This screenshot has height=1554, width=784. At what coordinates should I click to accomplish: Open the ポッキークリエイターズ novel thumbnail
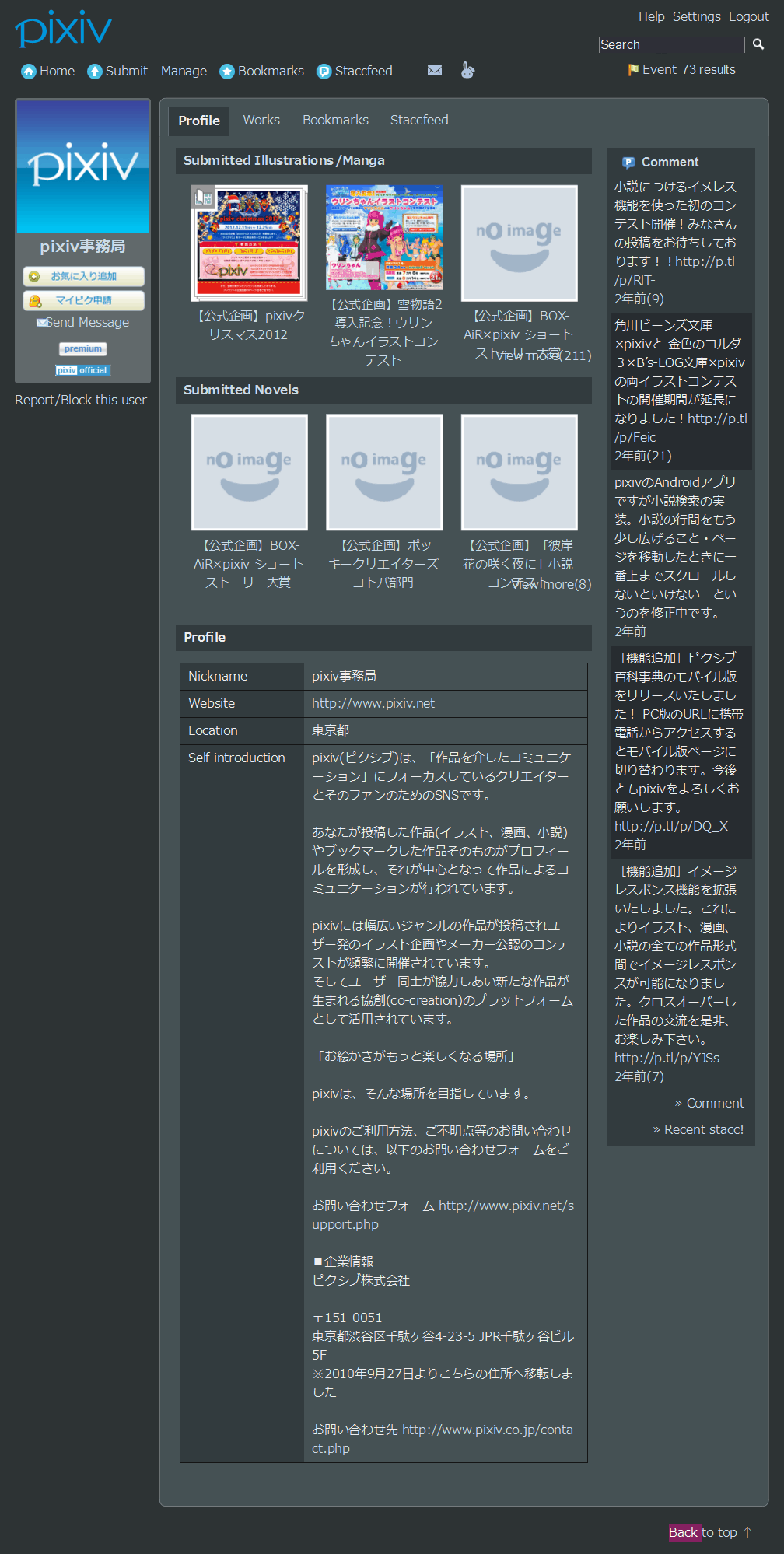384,472
